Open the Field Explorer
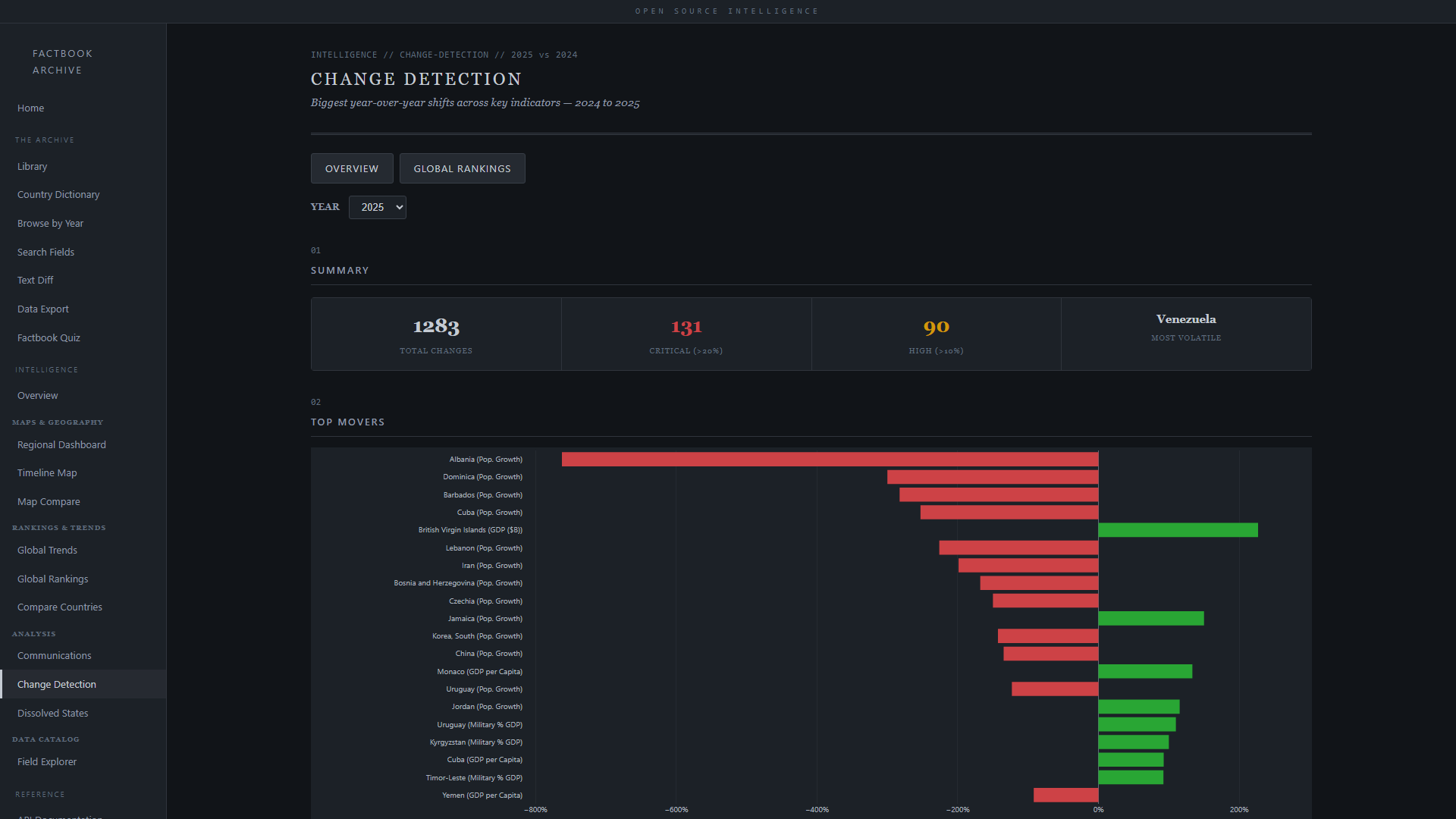This screenshot has height=819, width=1456. [x=46, y=761]
